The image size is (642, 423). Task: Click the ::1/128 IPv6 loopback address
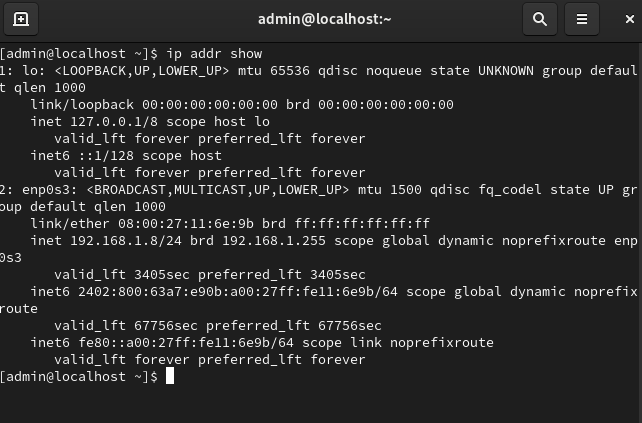click(x=106, y=156)
